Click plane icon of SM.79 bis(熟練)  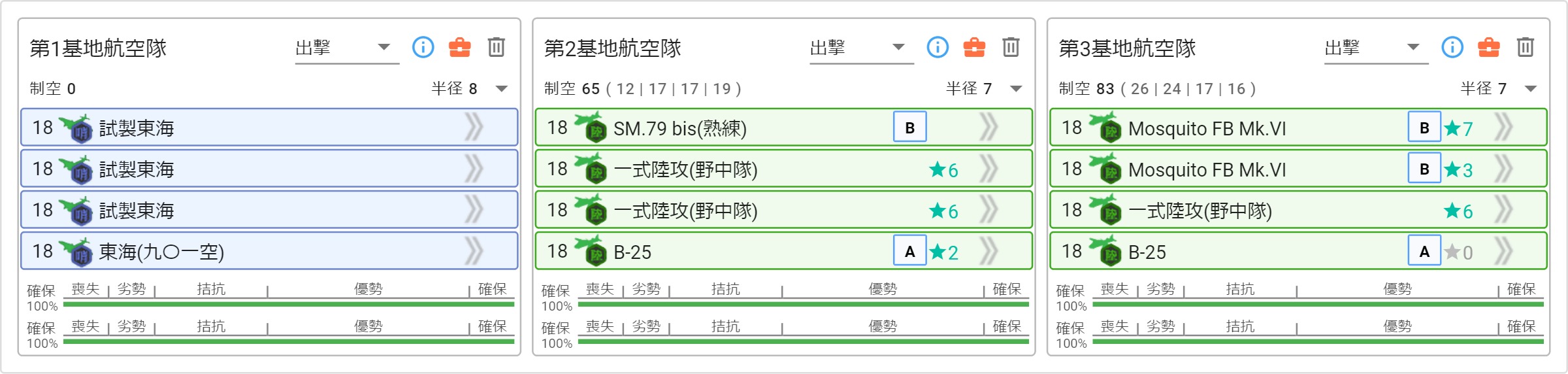click(x=589, y=127)
